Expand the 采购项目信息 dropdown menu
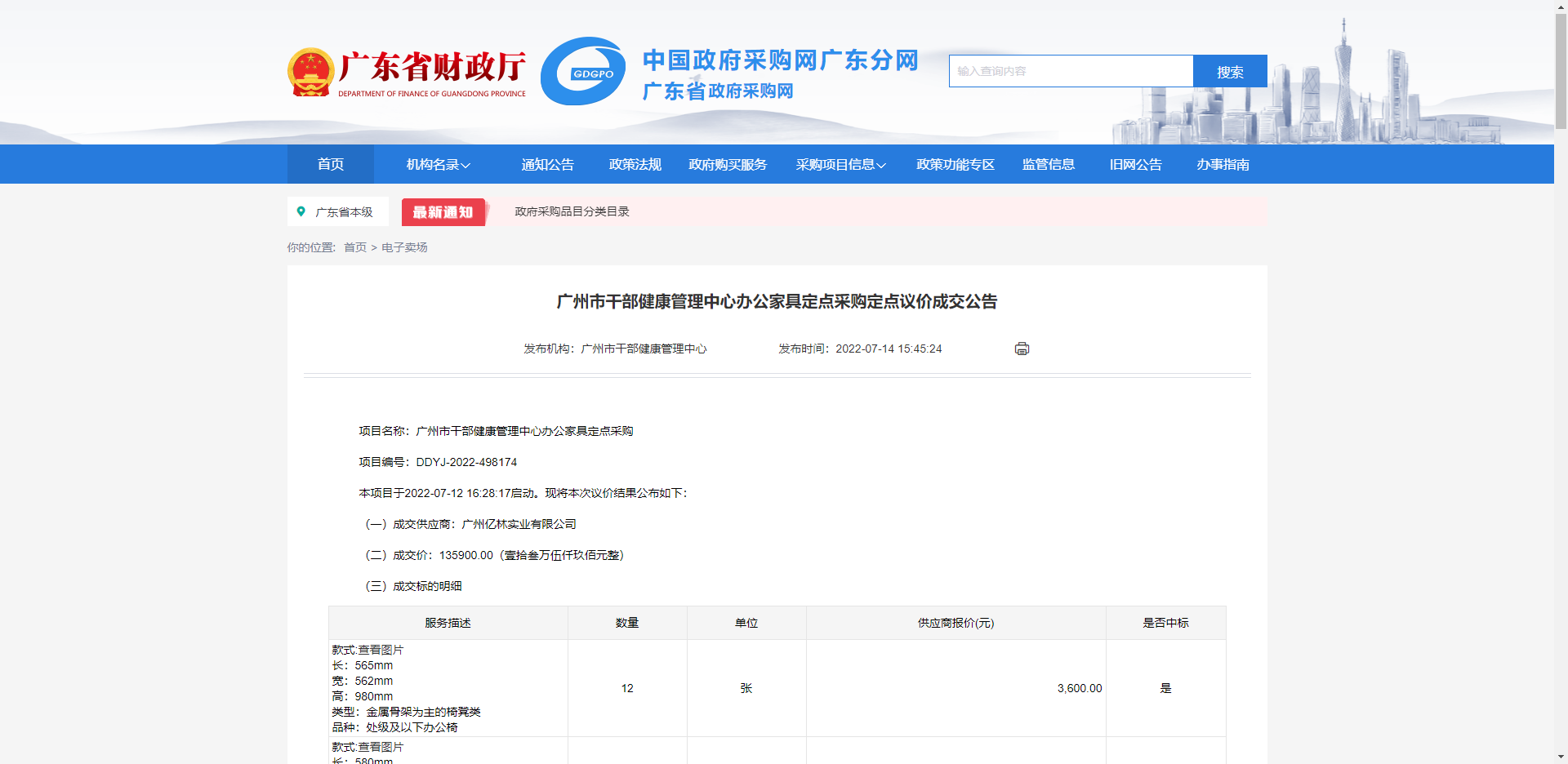Screen dimensions: 1568x764 pos(841,164)
